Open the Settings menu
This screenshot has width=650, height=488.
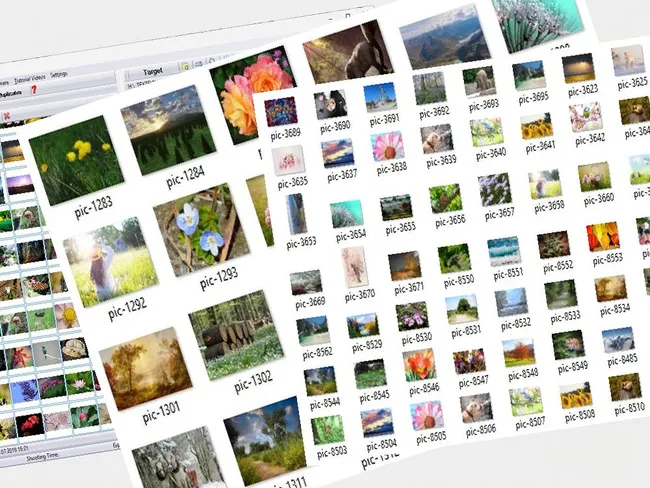pos(58,75)
